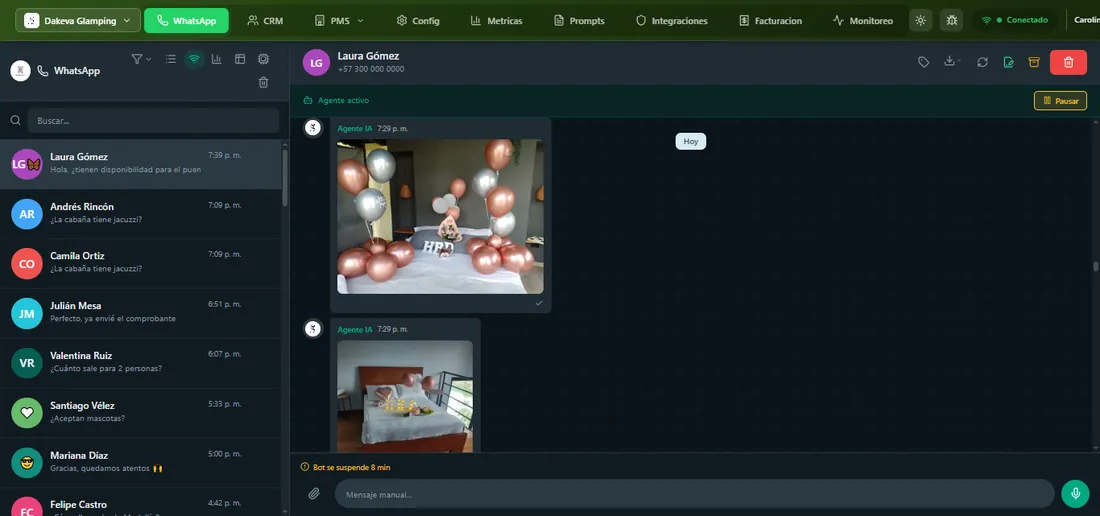Click the tag label icon in chat header

click(x=924, y=62)
